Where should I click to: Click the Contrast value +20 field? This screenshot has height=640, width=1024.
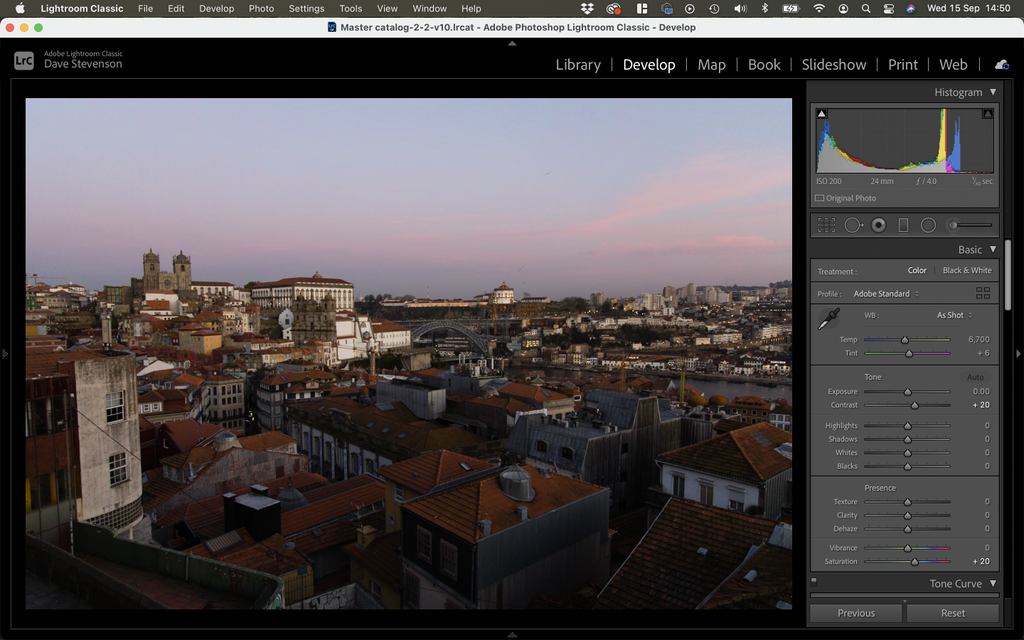click(x=981, y=405)
